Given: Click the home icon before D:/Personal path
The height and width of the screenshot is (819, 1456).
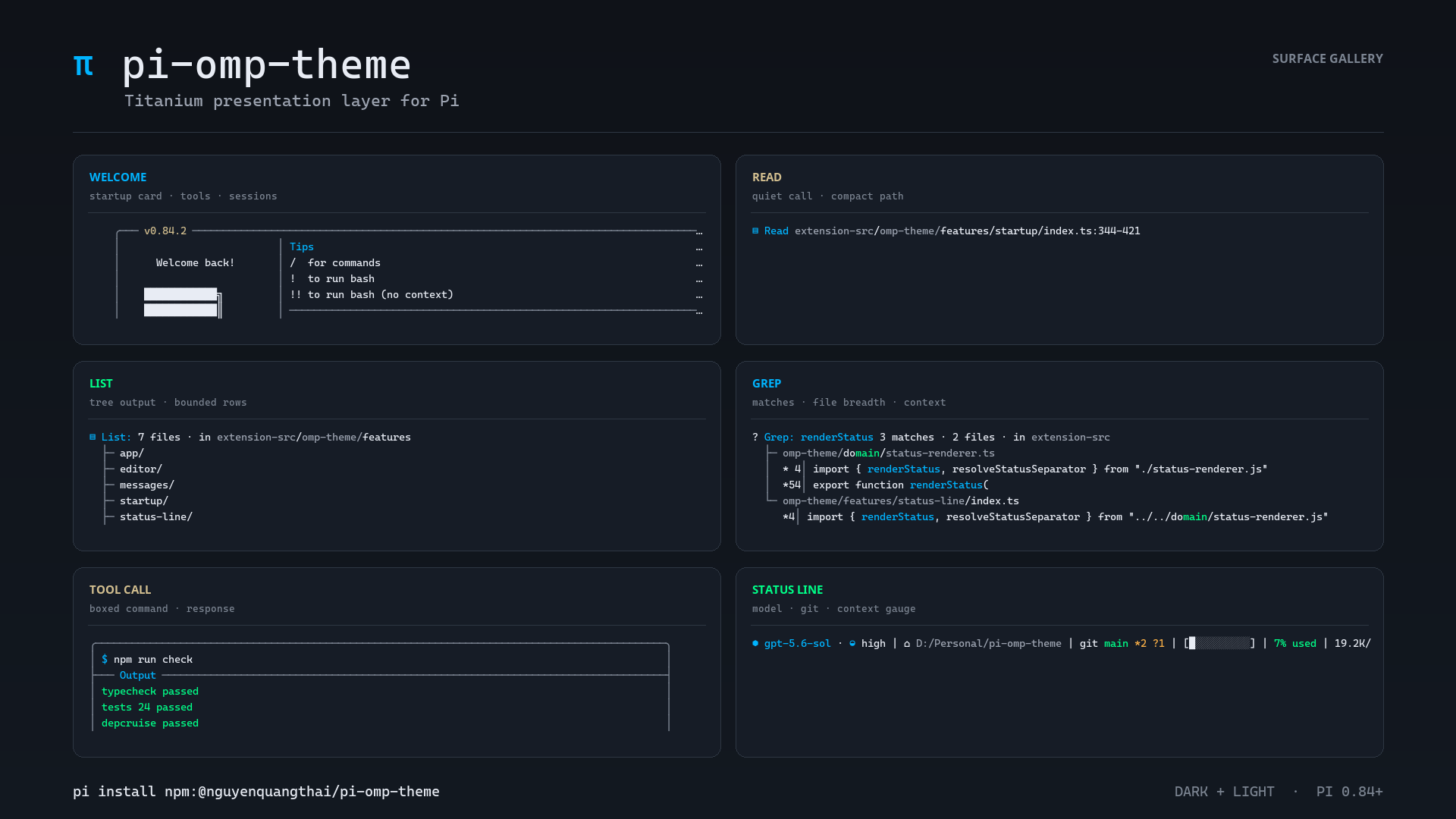Looking at the screenshot, I should click(x=907, y=643).
